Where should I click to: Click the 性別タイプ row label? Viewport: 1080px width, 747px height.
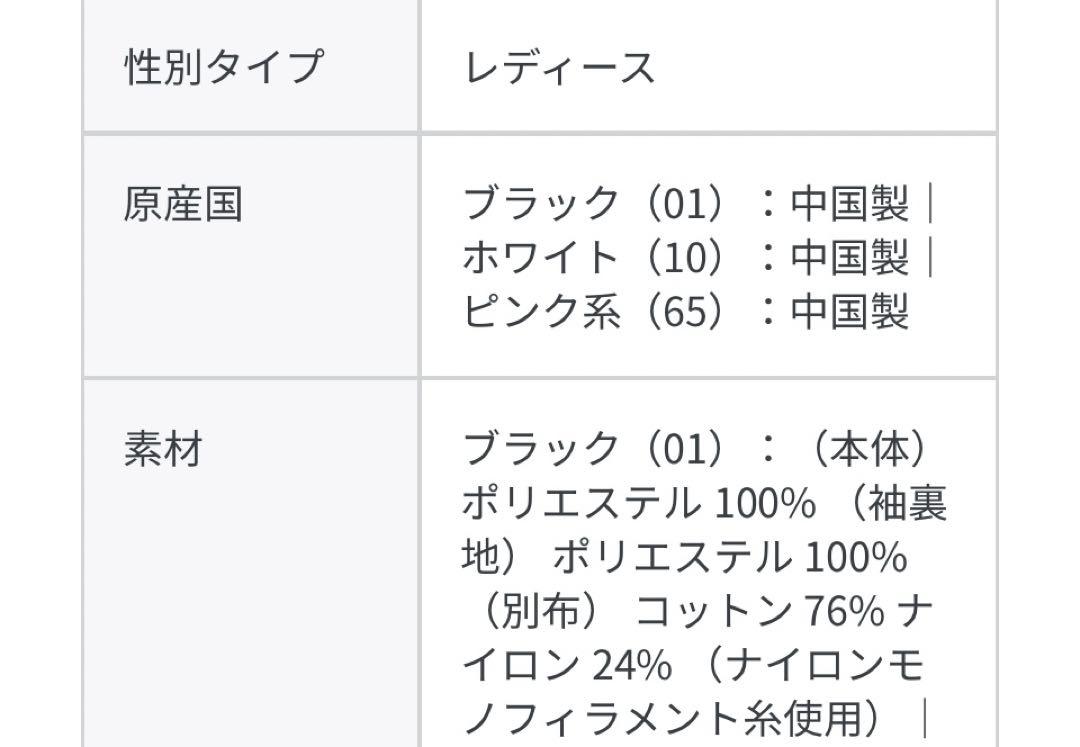coord(223,67)
